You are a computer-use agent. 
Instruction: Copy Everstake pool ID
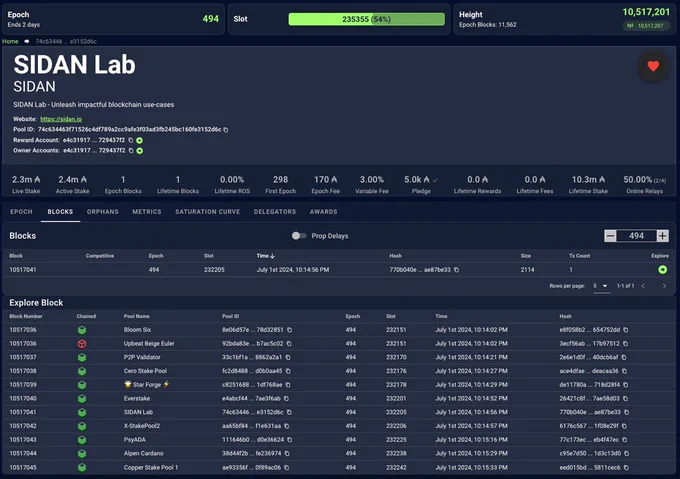point(286,398)
